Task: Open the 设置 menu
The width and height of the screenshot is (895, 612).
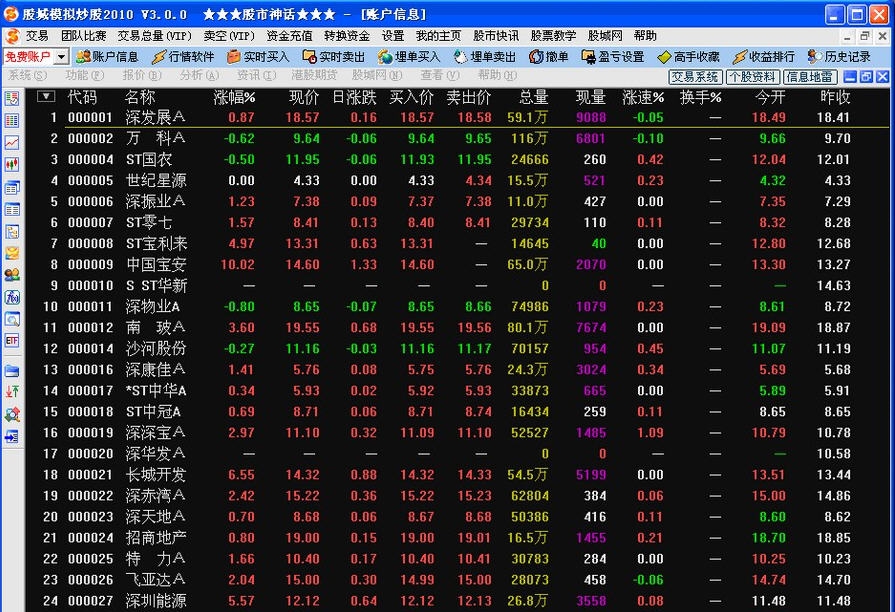Action: 393,35
